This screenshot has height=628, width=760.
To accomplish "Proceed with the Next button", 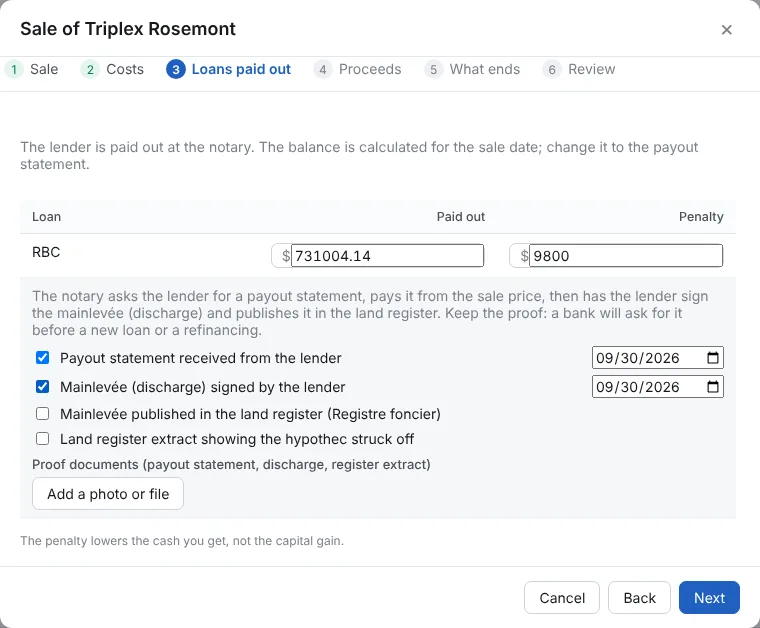I will point(709,597).
